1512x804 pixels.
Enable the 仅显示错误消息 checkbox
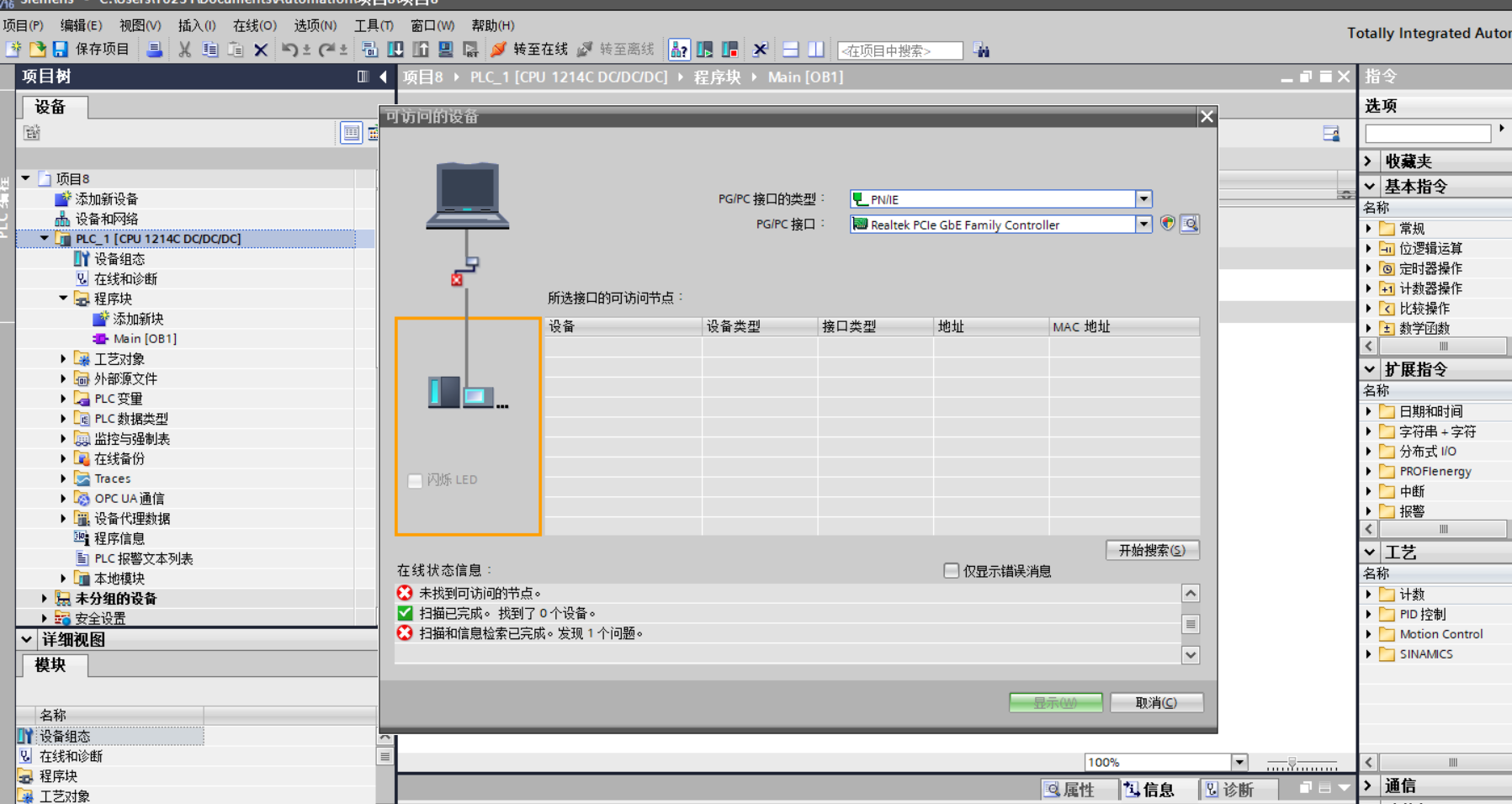(952, 571)
